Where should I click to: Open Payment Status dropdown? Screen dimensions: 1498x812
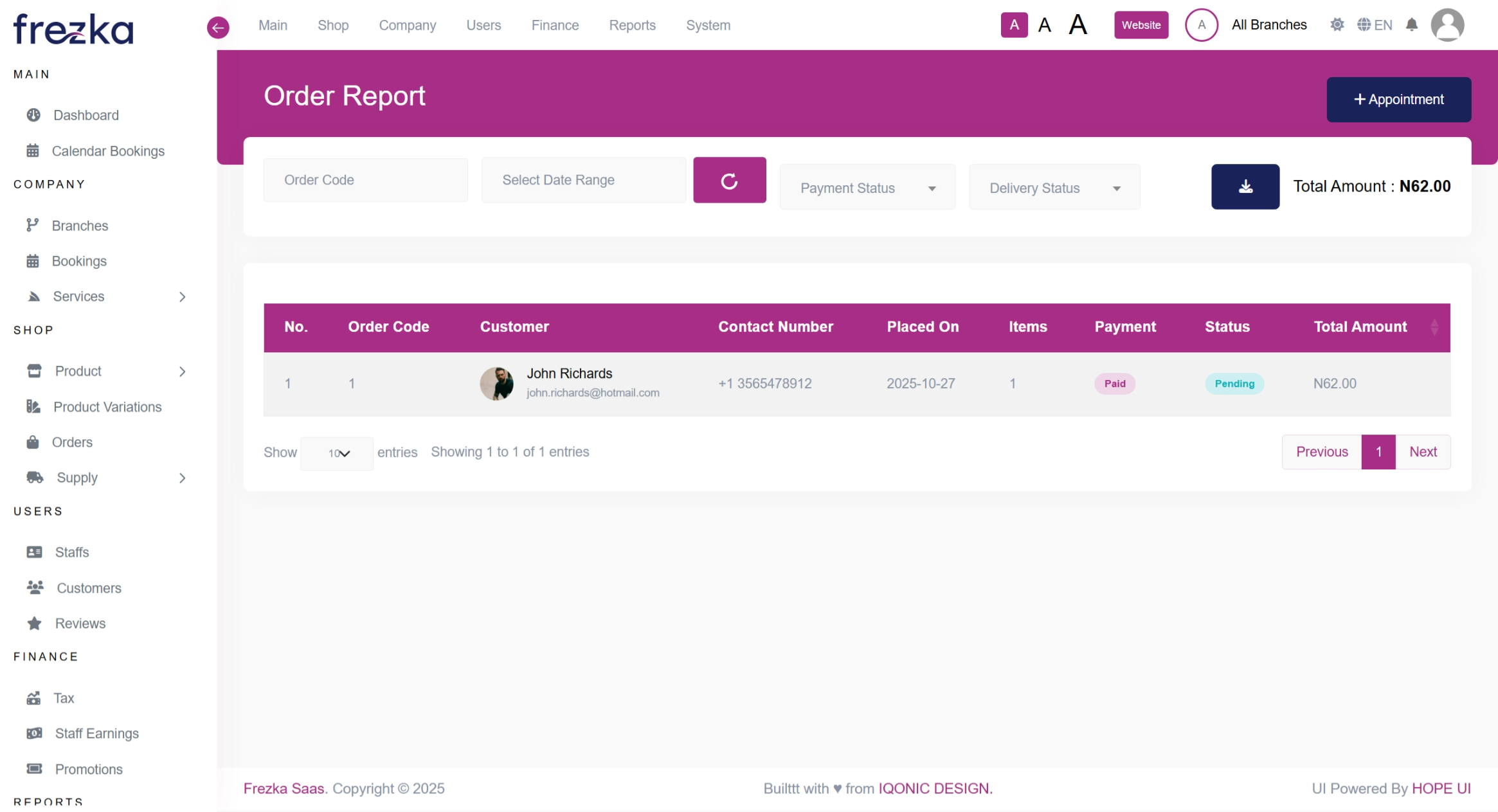pos(867,188)
